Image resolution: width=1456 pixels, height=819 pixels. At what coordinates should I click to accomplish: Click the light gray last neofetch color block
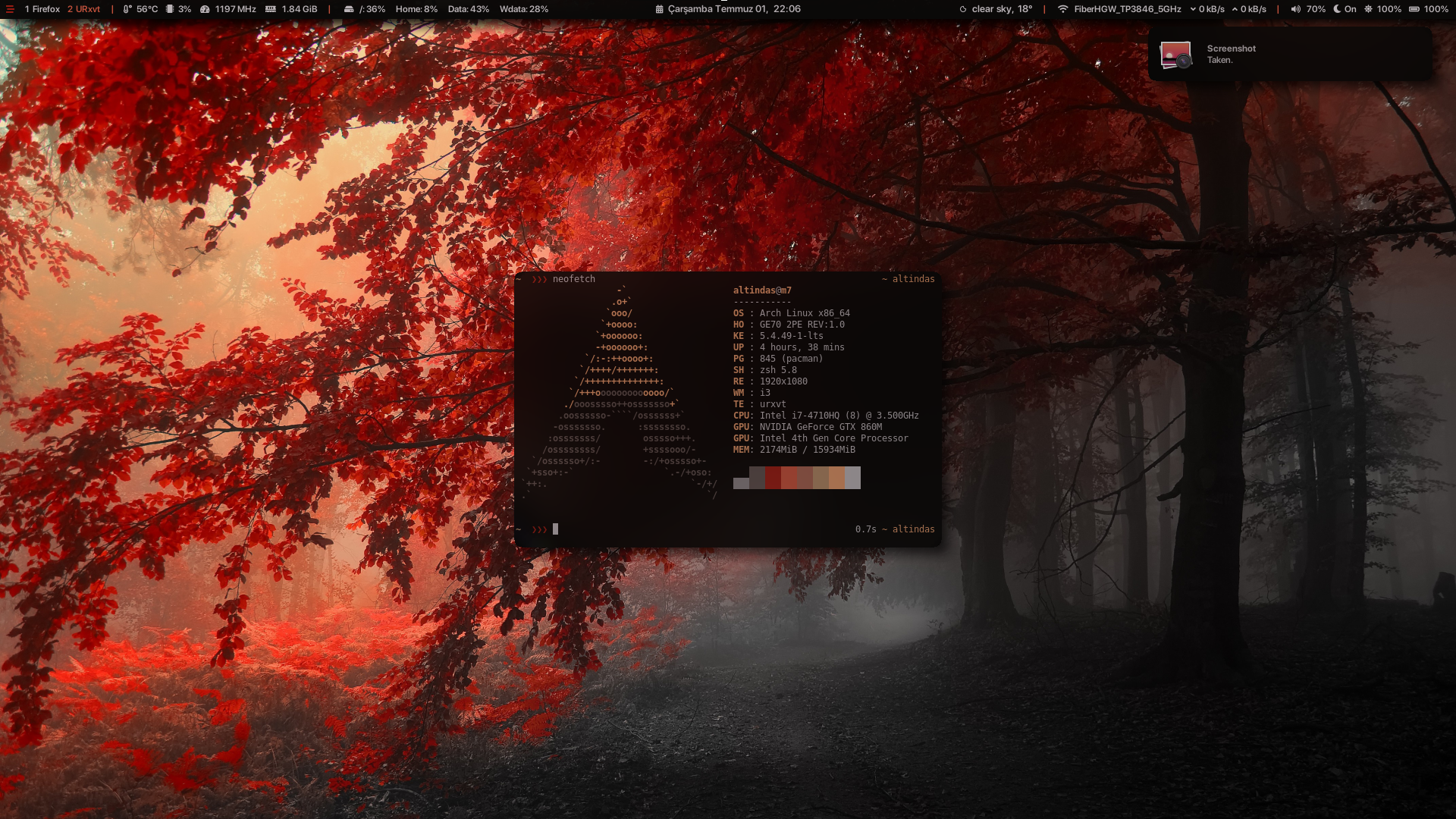852,478
